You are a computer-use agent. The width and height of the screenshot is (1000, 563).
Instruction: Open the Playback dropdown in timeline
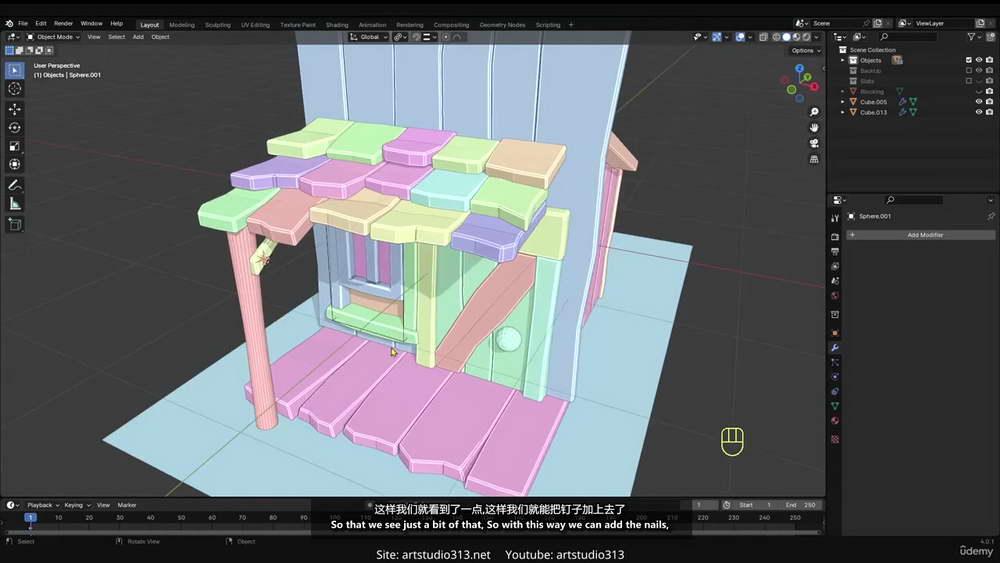(x=43, y=505)
